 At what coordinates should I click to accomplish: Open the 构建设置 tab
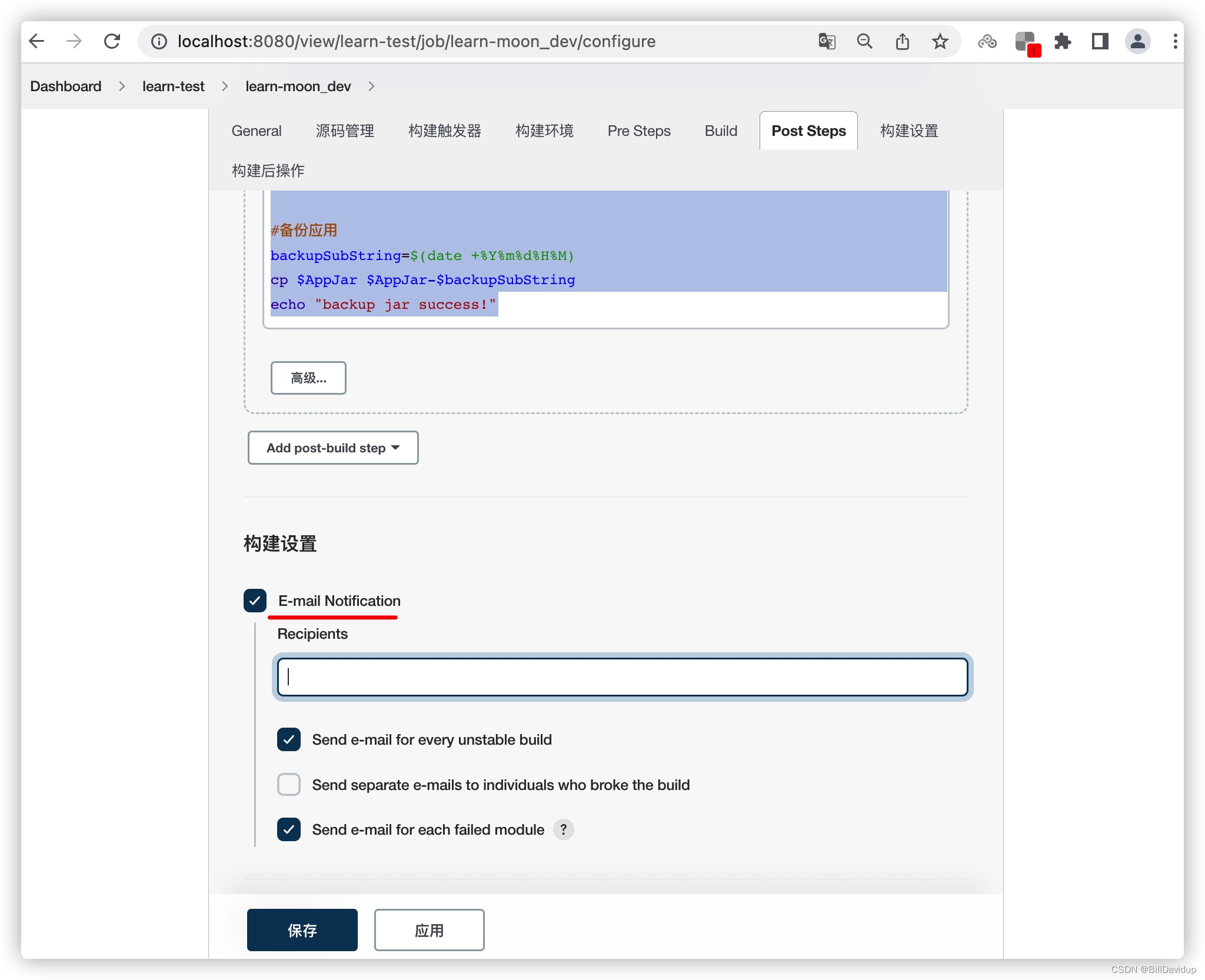(909, 131)
